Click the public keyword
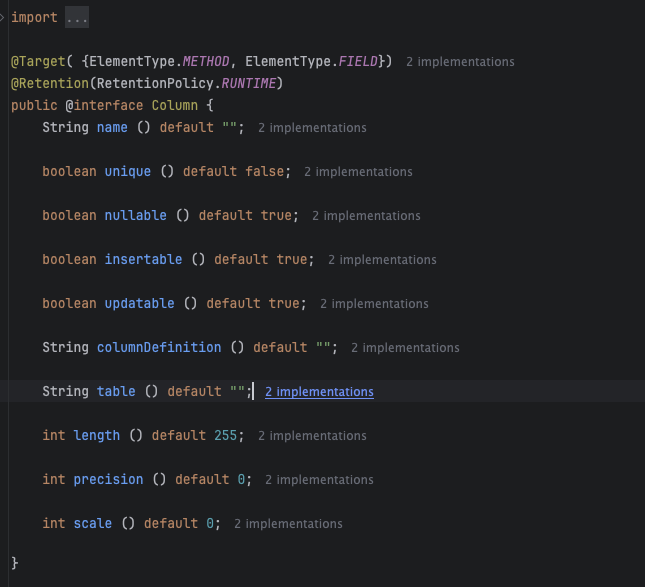This screenshot has width=645, height=587. pyautogui.click(x=34, y=106)
